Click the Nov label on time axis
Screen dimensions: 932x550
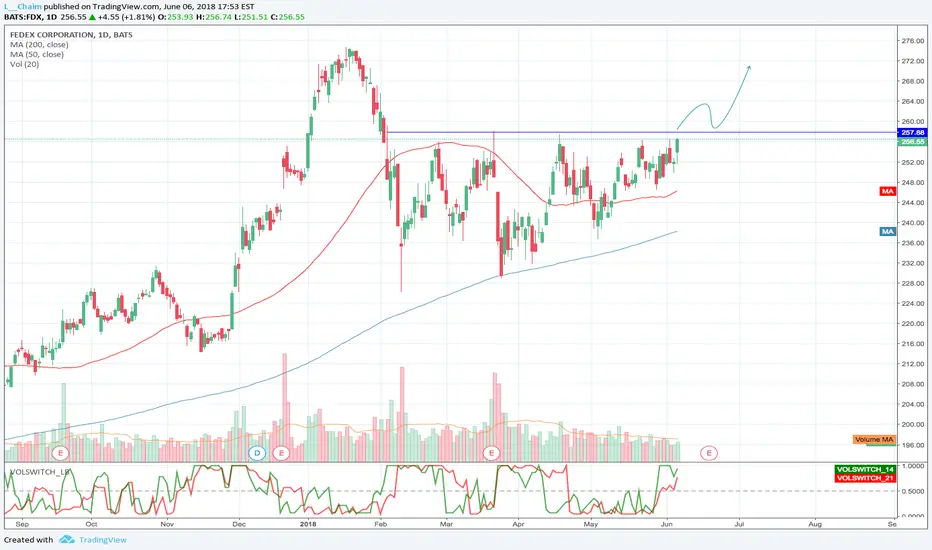coord(167,524)
